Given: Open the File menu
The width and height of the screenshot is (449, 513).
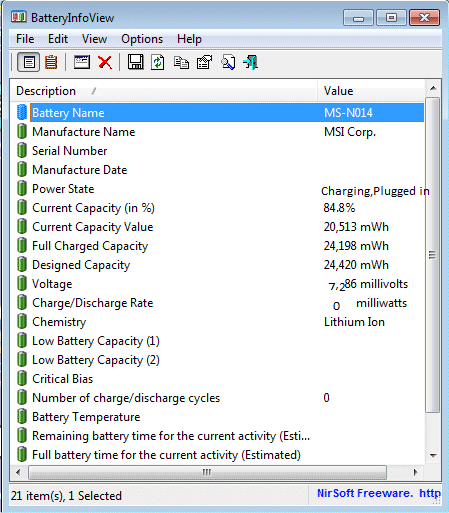Looking at the screenshot, I should click(x=25, y=39).
